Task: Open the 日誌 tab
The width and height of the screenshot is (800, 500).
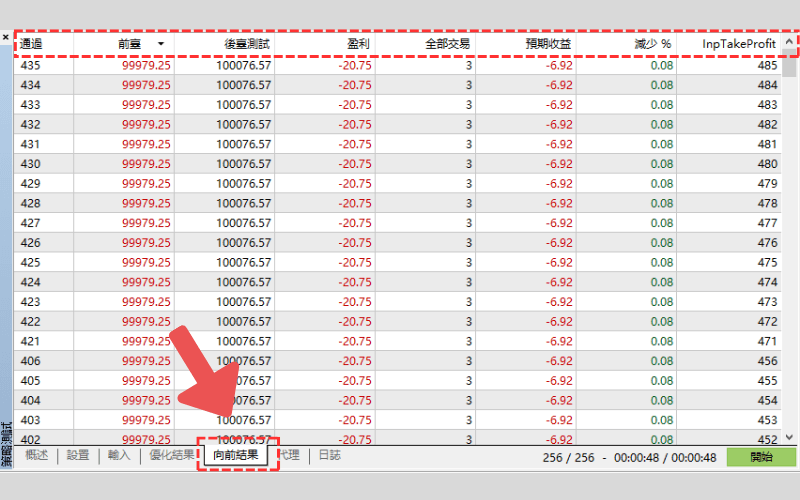Action: click(329, 455)
